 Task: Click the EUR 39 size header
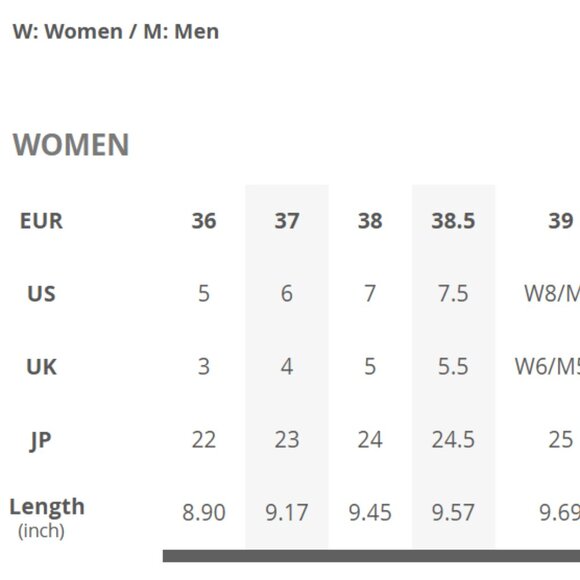(x=561, y=221)
